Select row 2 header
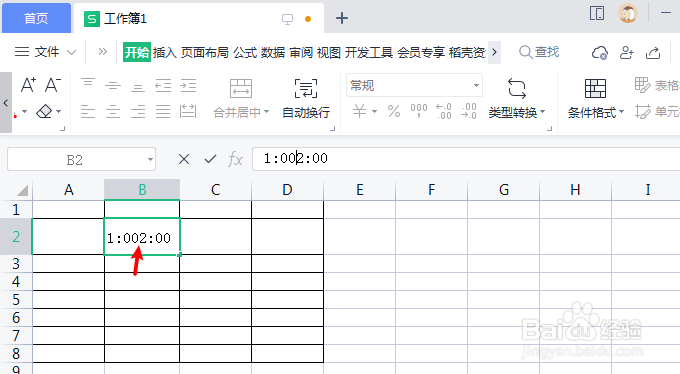 (x=16, y=236)
